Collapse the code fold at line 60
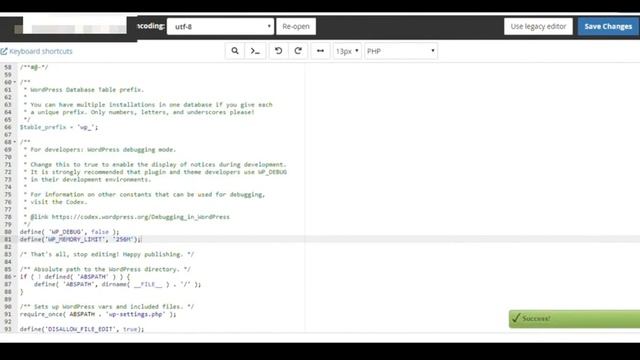This screenshot has width=640, height=360. [x=15, y=82]
